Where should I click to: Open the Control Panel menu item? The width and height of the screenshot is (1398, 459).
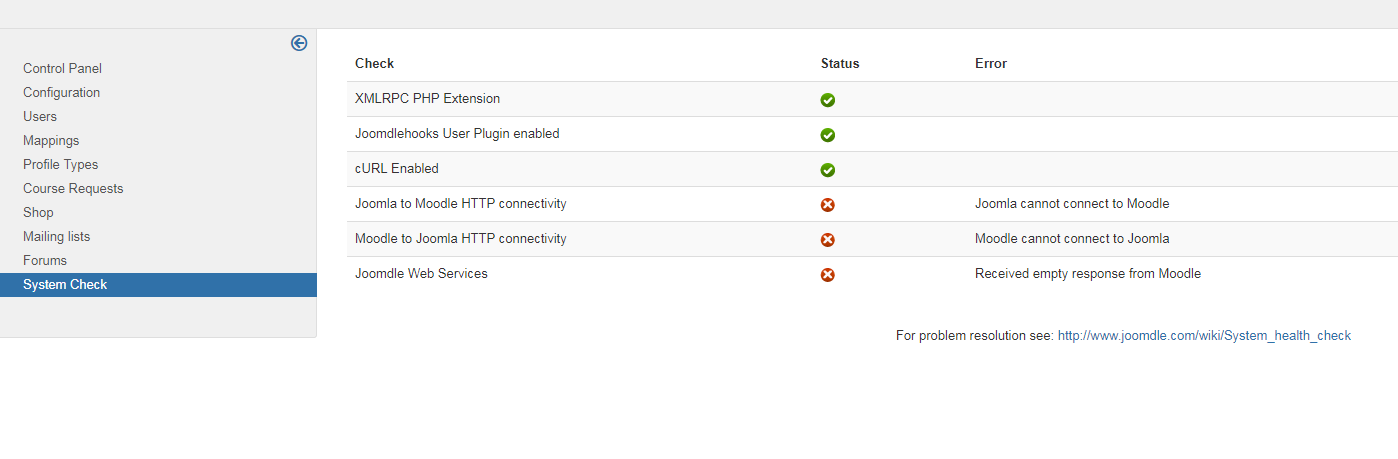coord(62,69)
